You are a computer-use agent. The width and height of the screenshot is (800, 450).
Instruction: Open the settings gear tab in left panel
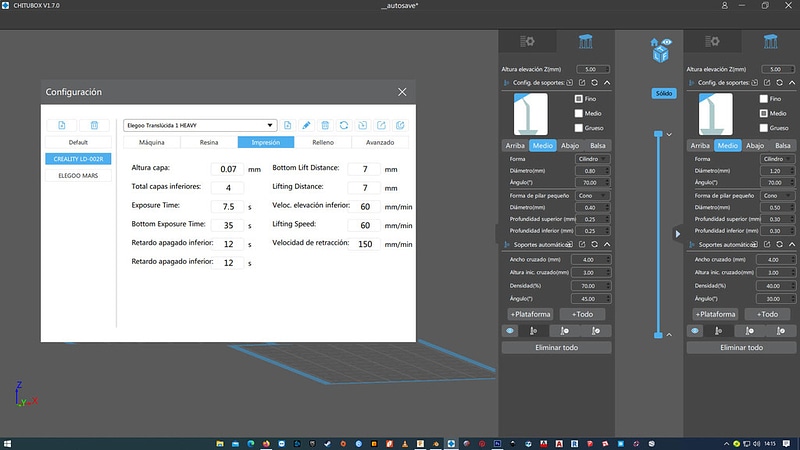tap(527, 41)
